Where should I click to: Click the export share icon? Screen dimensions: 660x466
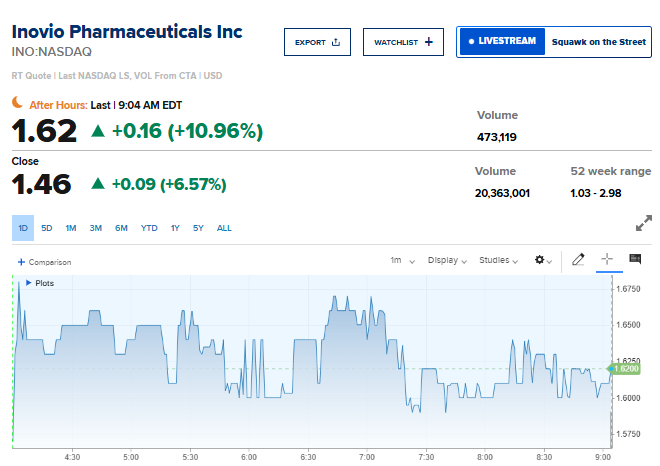click(x=335, y=42)
